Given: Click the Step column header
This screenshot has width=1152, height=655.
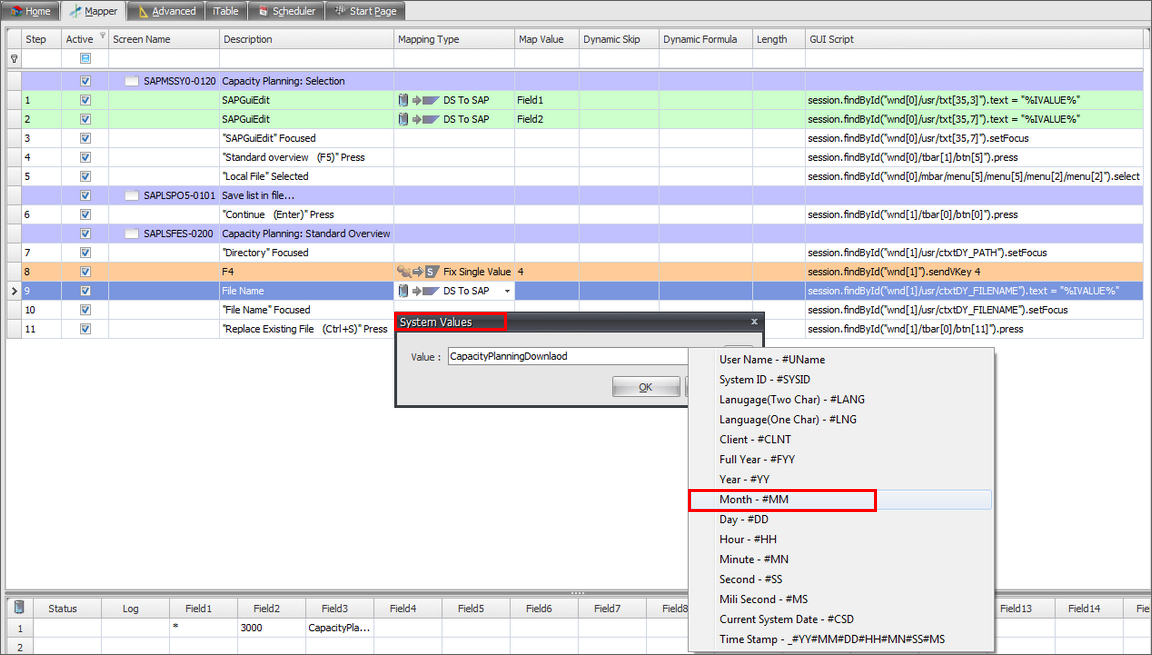Looking at the screenshot, I should click(41, 39).
